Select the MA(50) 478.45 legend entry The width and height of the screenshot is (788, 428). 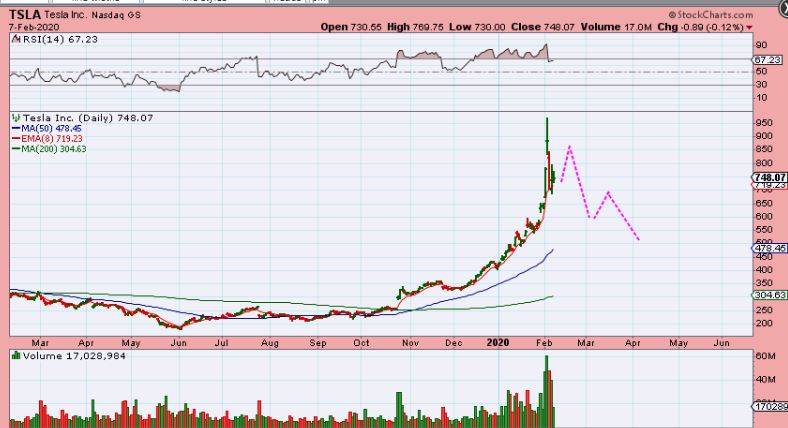click(47, 129)
